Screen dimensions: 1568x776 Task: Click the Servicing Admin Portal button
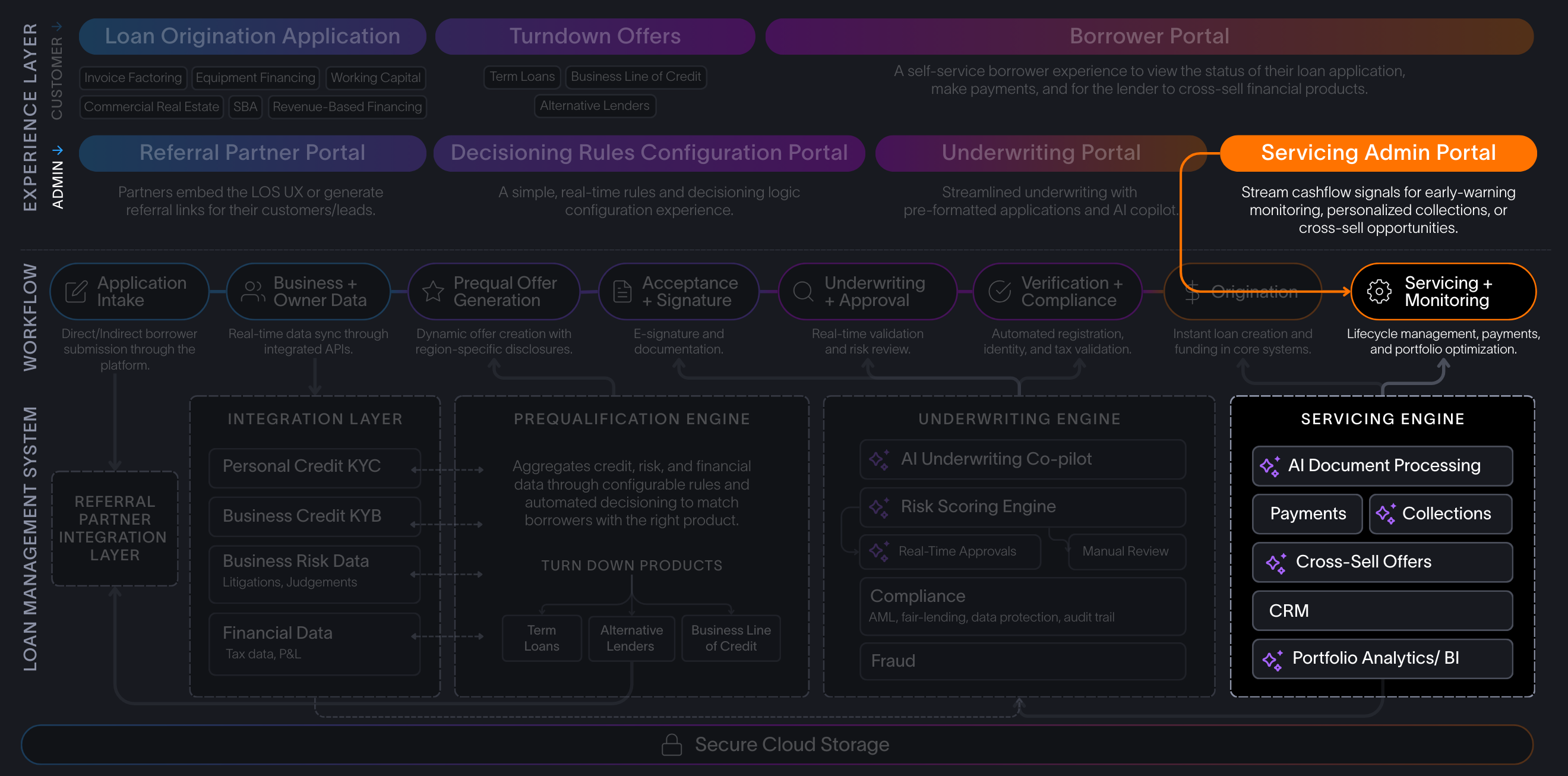tap(1377, 153)
